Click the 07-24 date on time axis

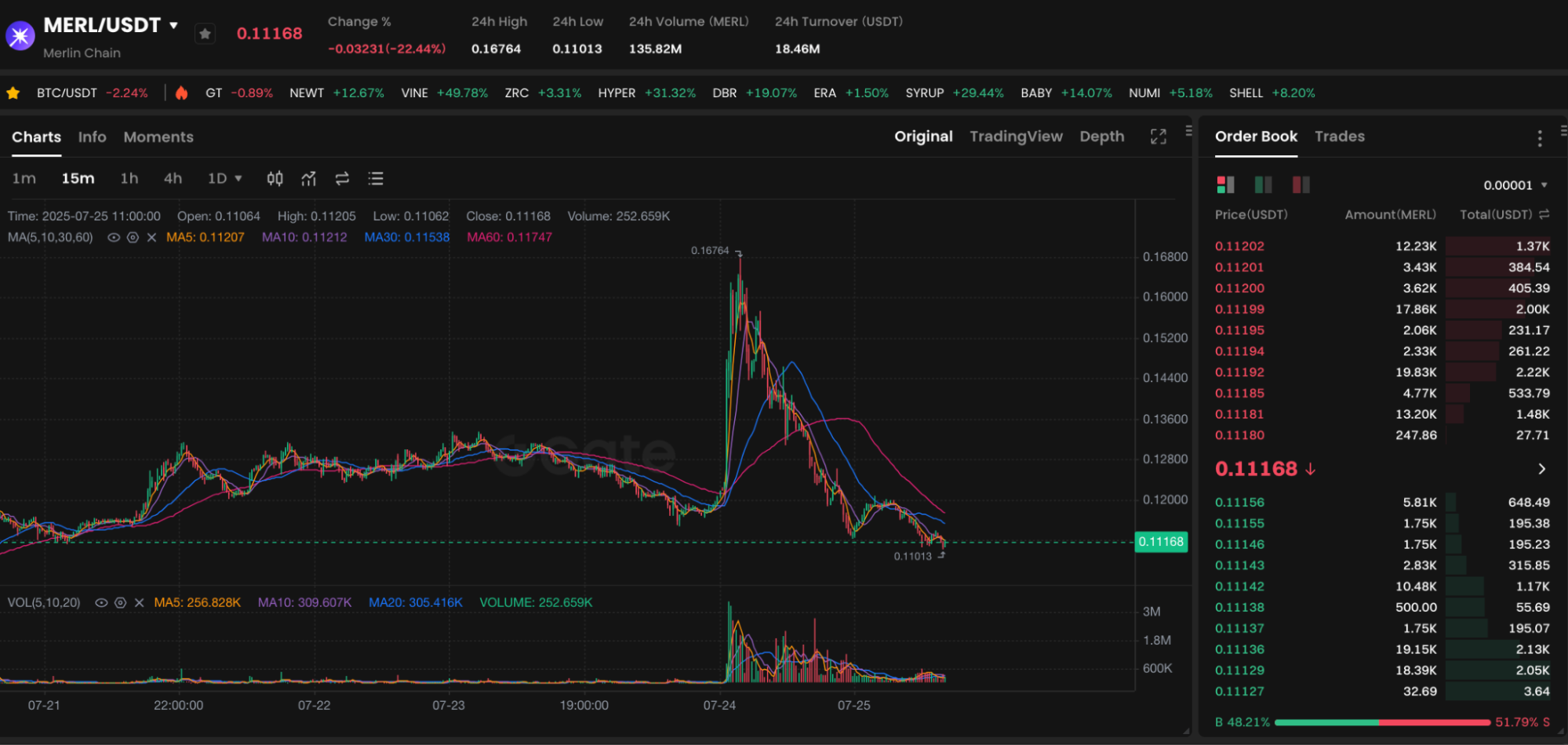click(x=719, y=706)
